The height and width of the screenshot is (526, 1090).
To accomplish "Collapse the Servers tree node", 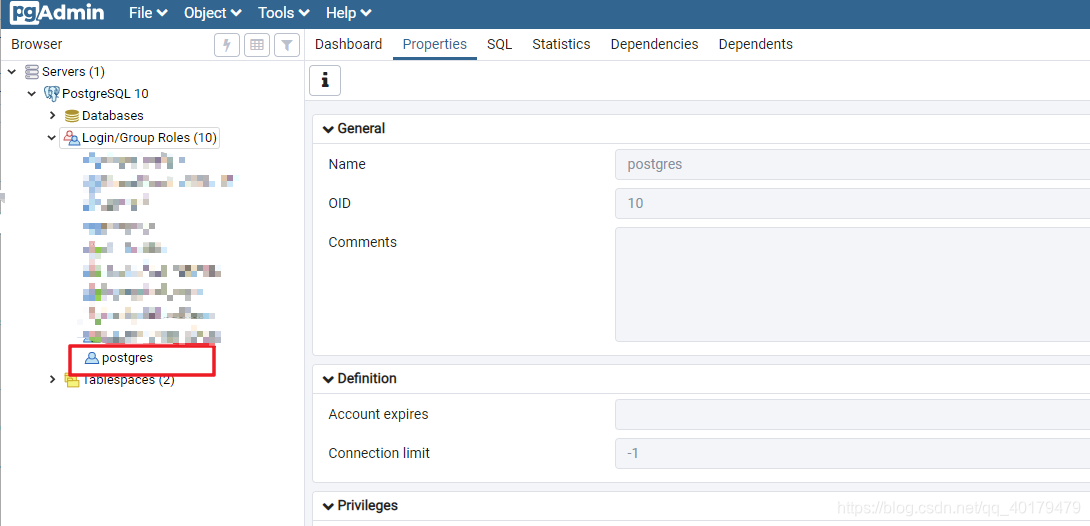I will tap(13, 72).
